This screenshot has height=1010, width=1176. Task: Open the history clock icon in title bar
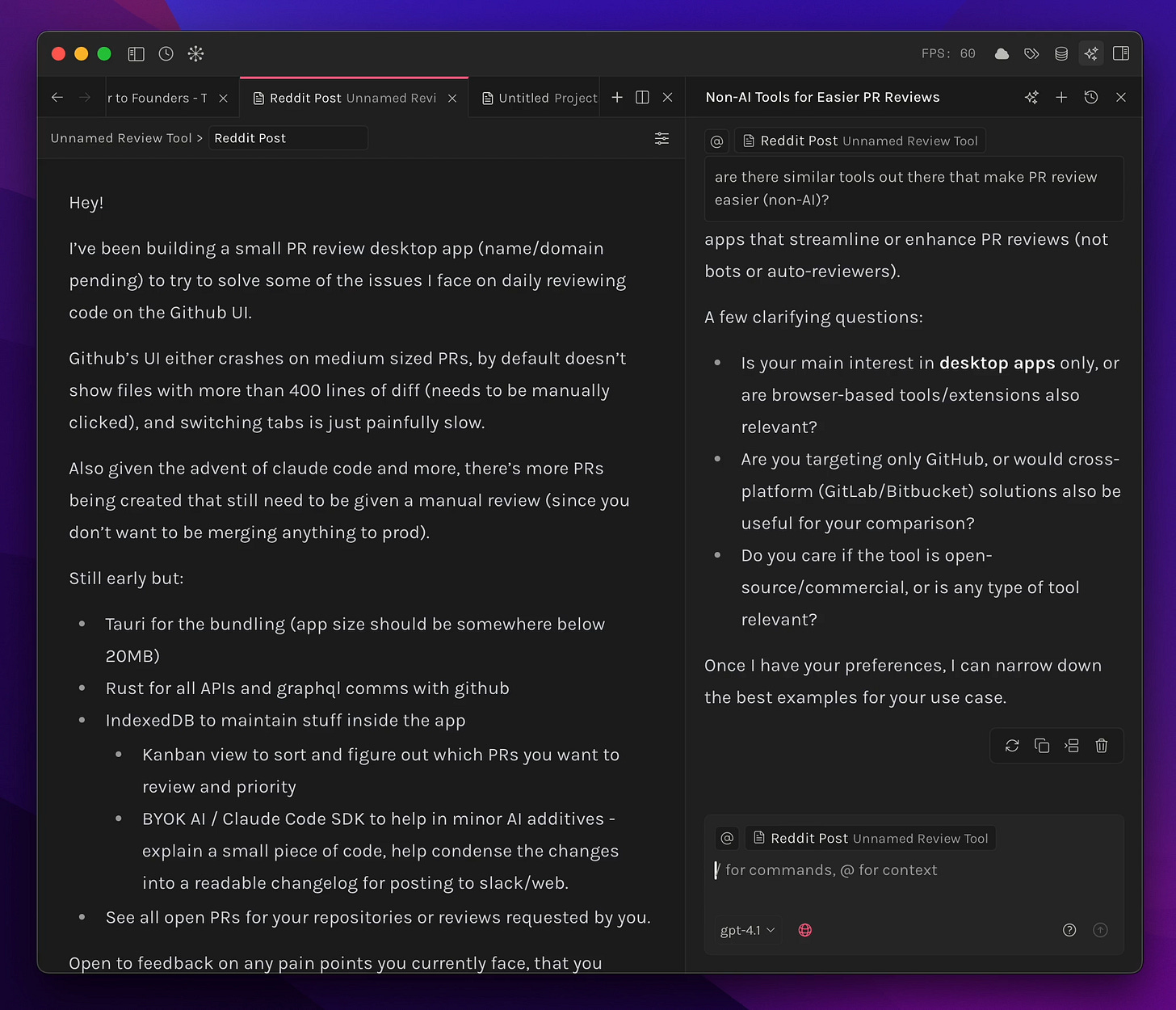166,54
